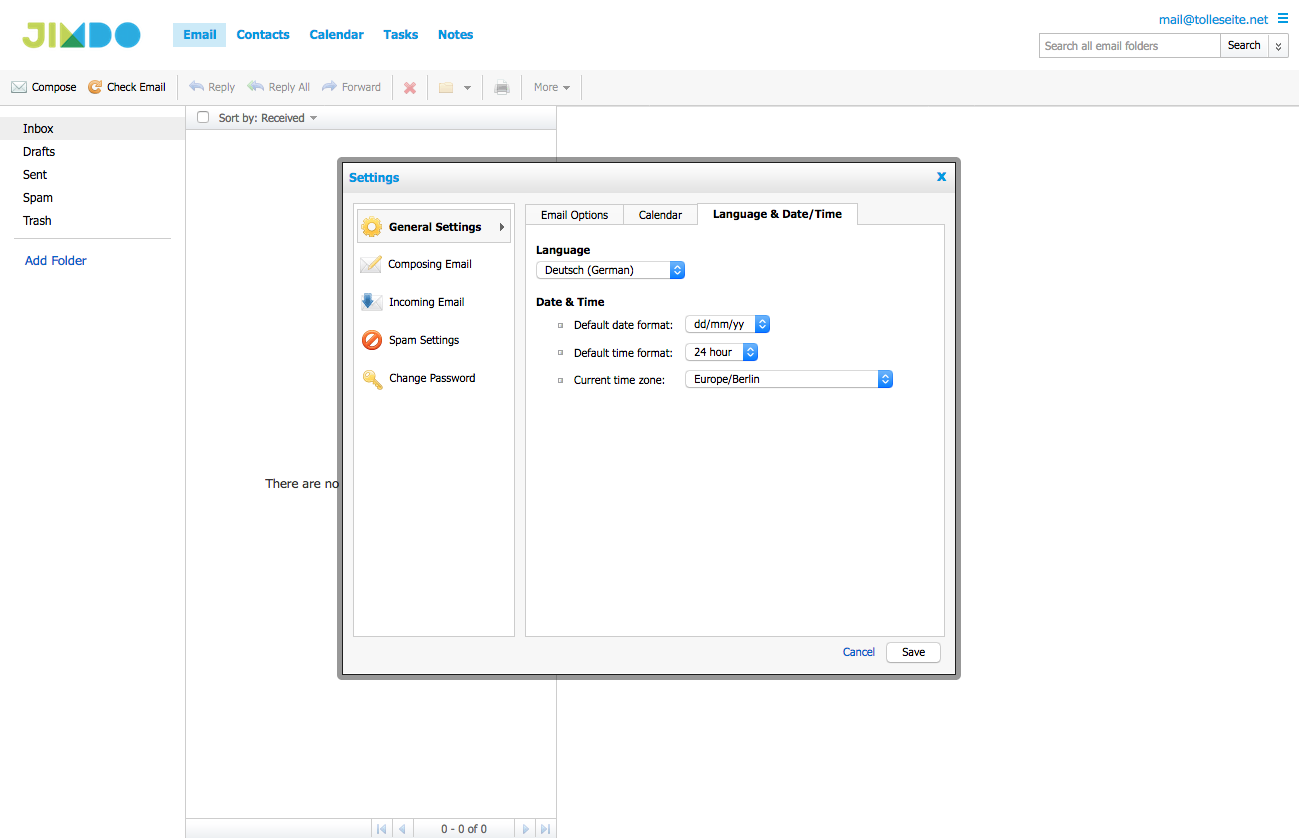1299x838 pixels.
Task: Click the Jimdo logo
Action: [82, 36]
